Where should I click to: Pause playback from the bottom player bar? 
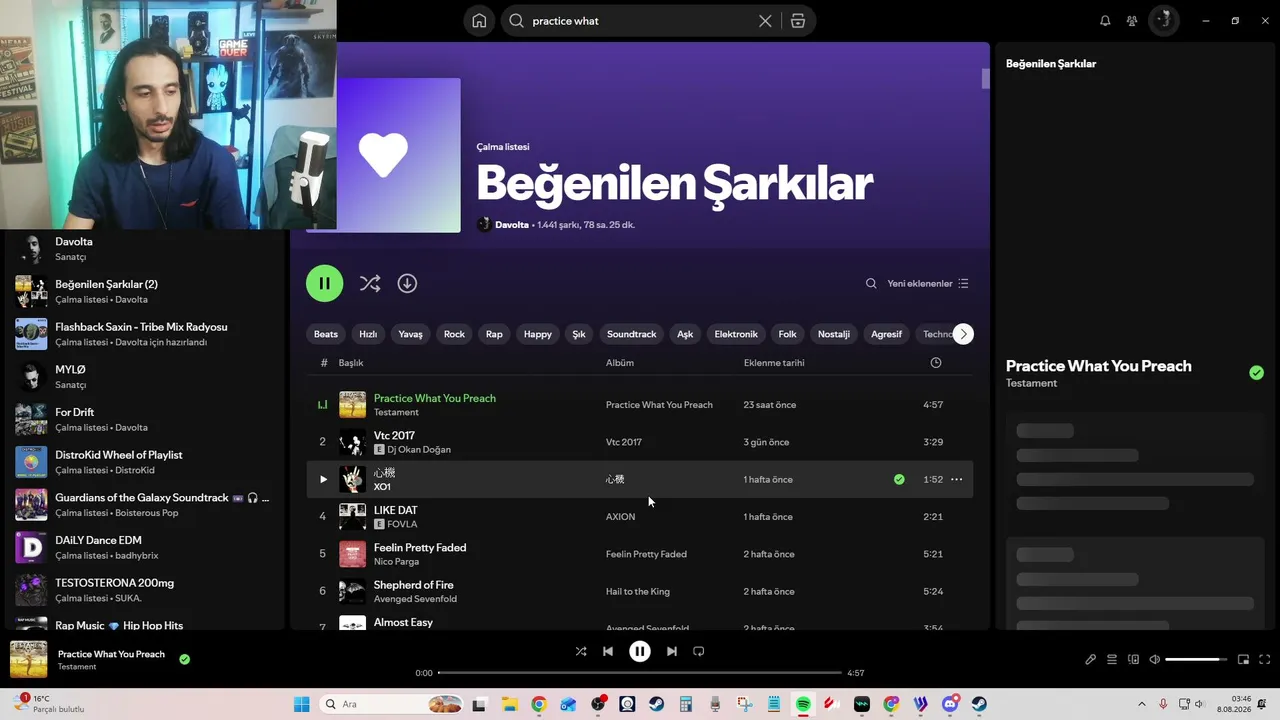pos(640,651)
